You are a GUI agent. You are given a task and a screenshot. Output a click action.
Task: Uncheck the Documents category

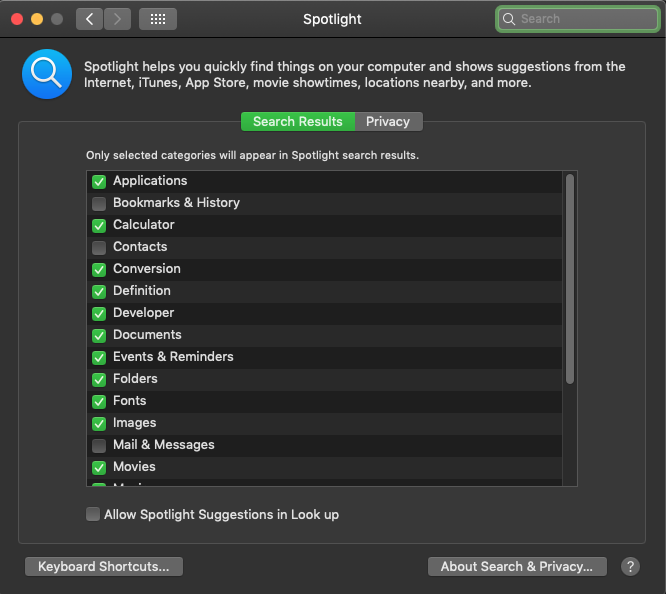point(99,336)
